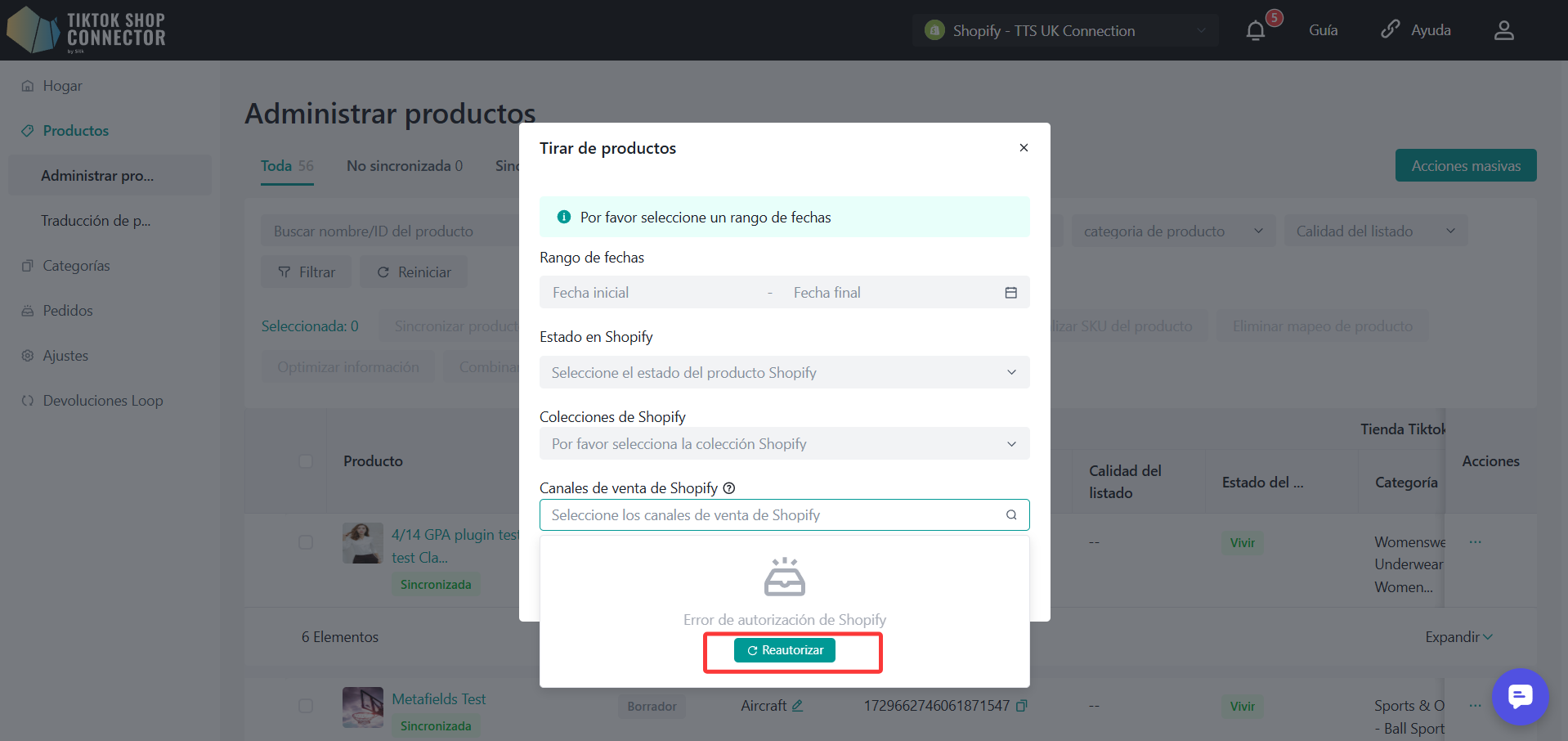Close the Tirar de productos dialog
Screen dimensions: 1568x741
point(1024,148)
